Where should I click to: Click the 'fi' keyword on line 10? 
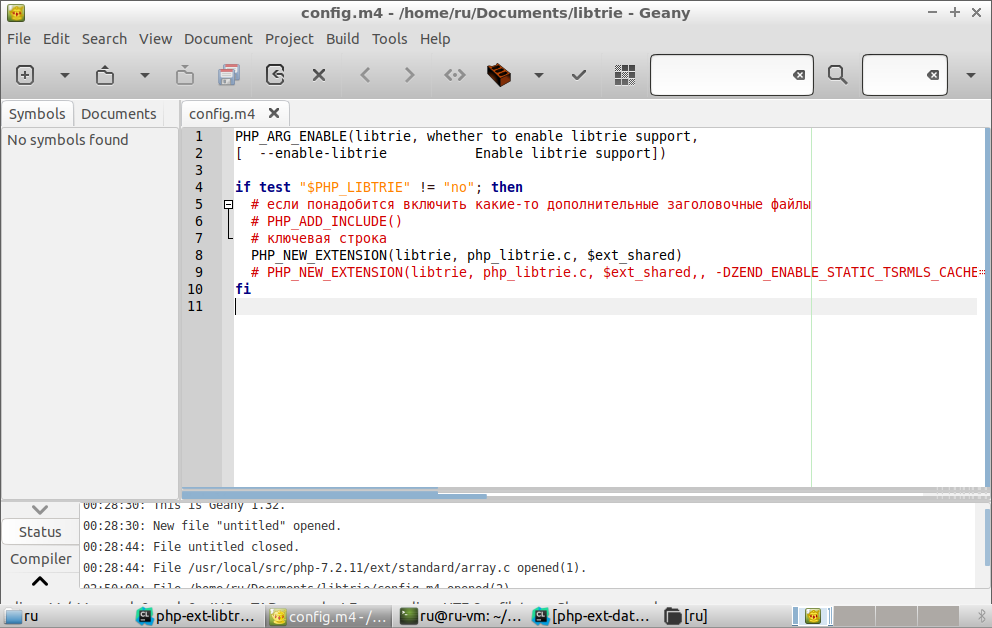pyautogui.click(x=243, y=289)
